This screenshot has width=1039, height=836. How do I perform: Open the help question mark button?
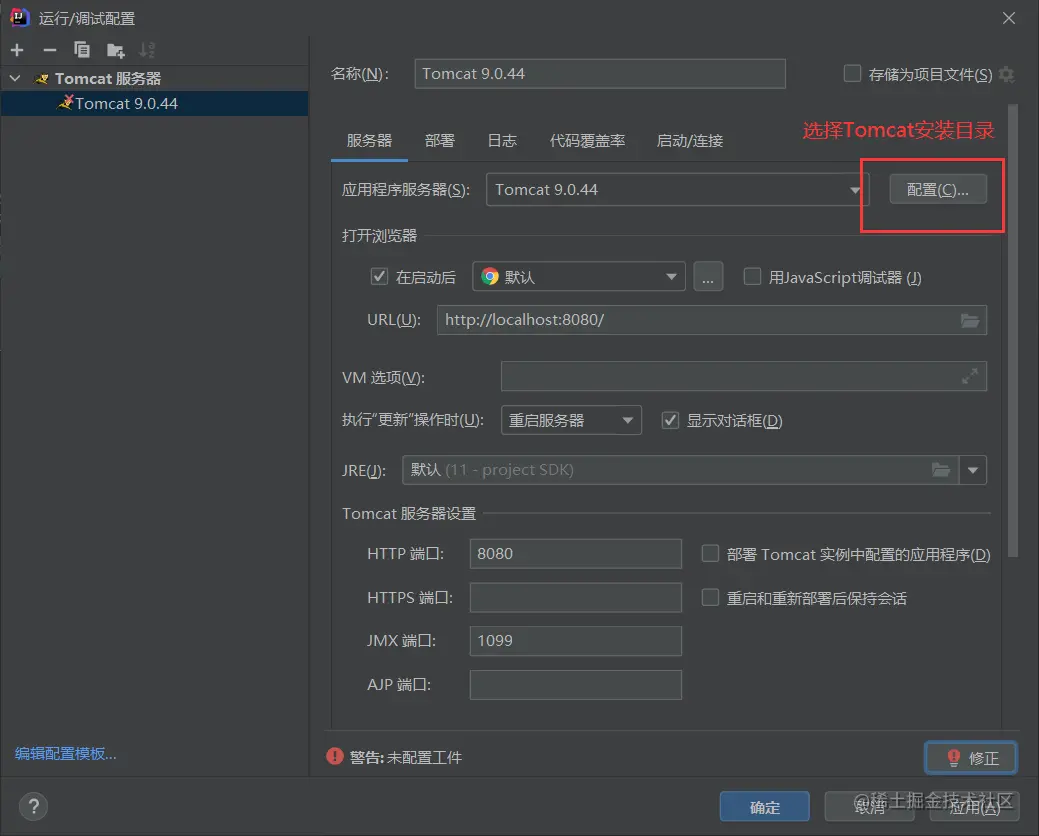34,806
